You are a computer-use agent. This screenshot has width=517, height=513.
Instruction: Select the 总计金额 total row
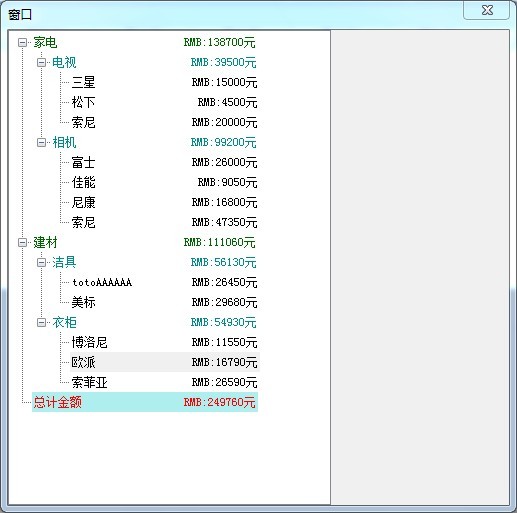tap(145, 402)
